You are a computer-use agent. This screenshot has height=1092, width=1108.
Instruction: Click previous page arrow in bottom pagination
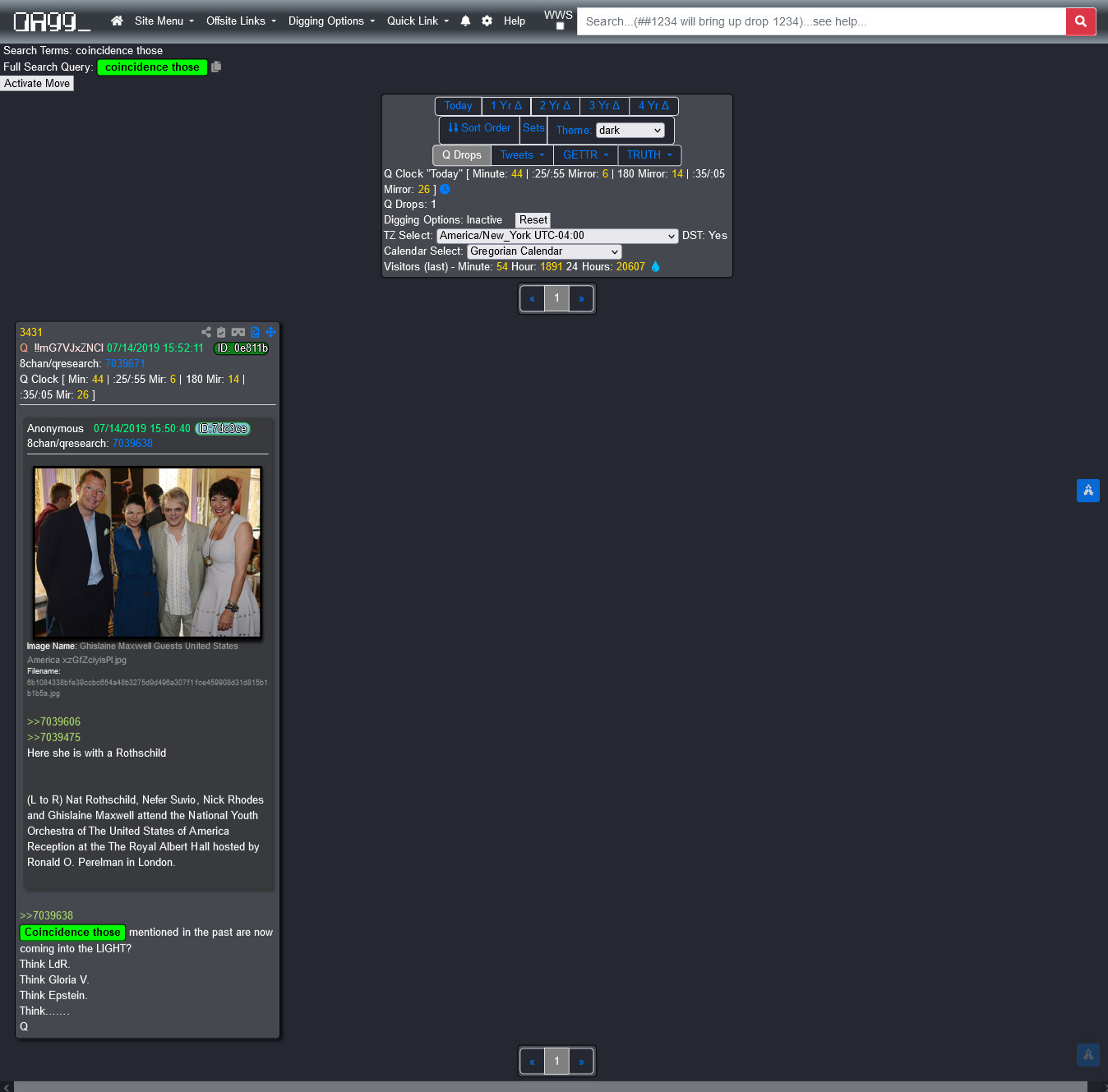[532, 1062]
